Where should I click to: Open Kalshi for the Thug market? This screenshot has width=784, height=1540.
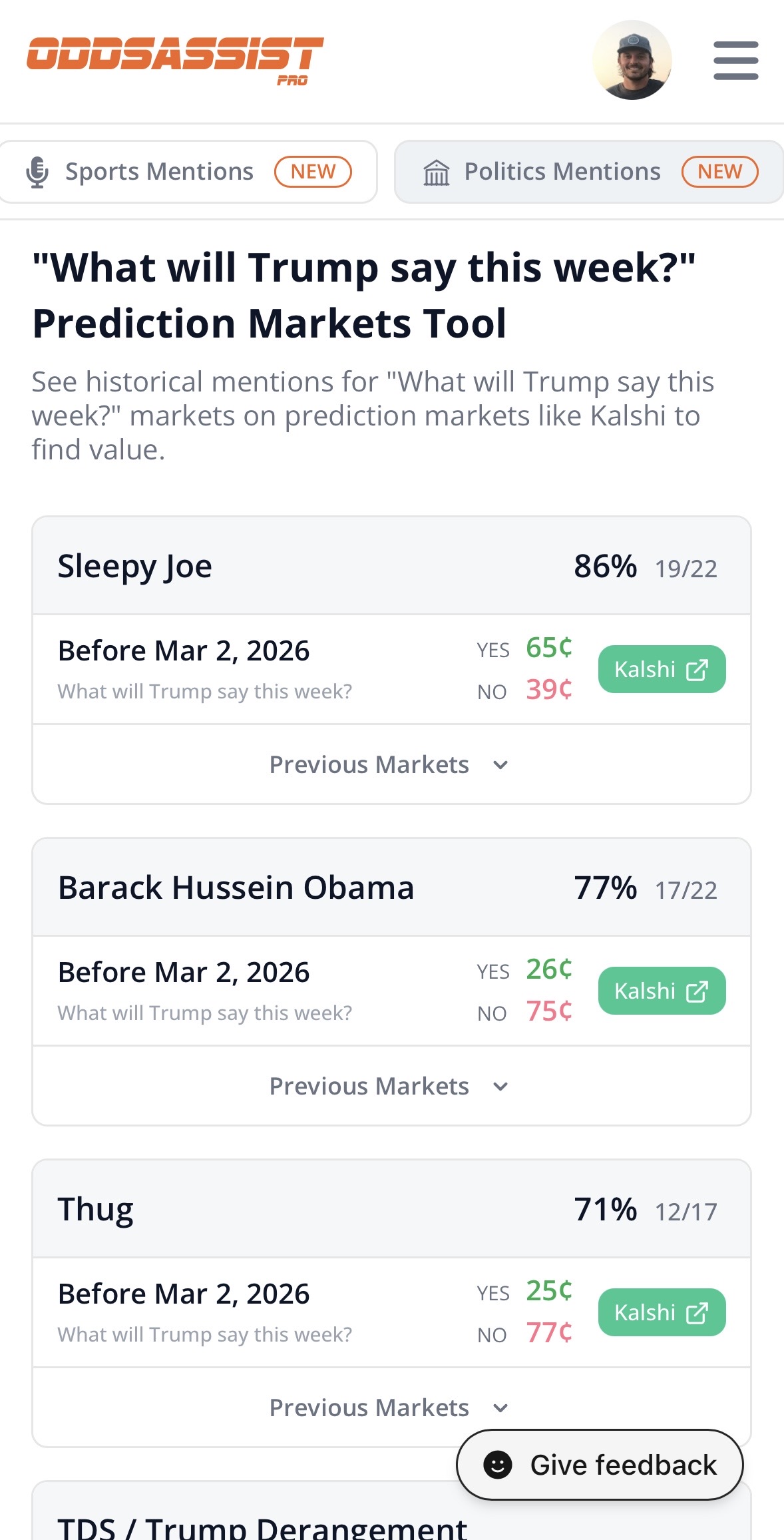pyautogui.click(x=661, y=1312)
